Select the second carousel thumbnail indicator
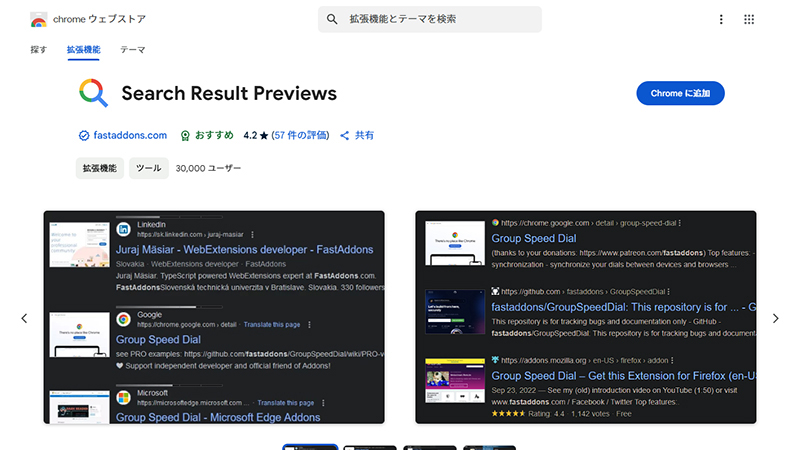The image size is (800, 450). [x=370, y=447]
